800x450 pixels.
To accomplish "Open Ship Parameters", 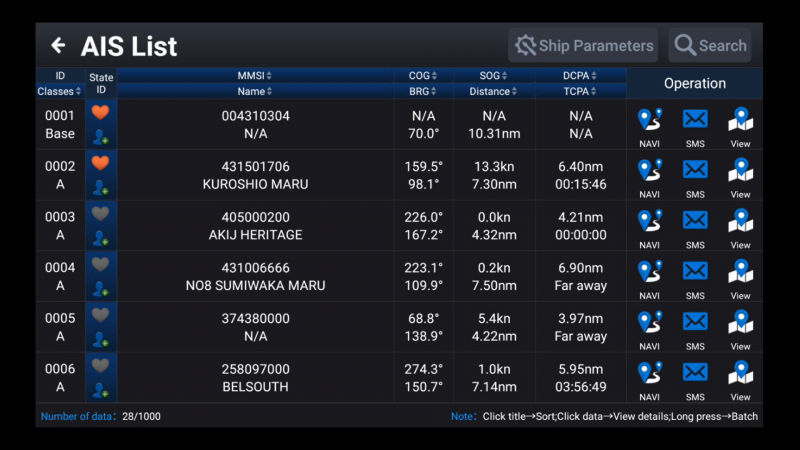I will coord(583,45).
